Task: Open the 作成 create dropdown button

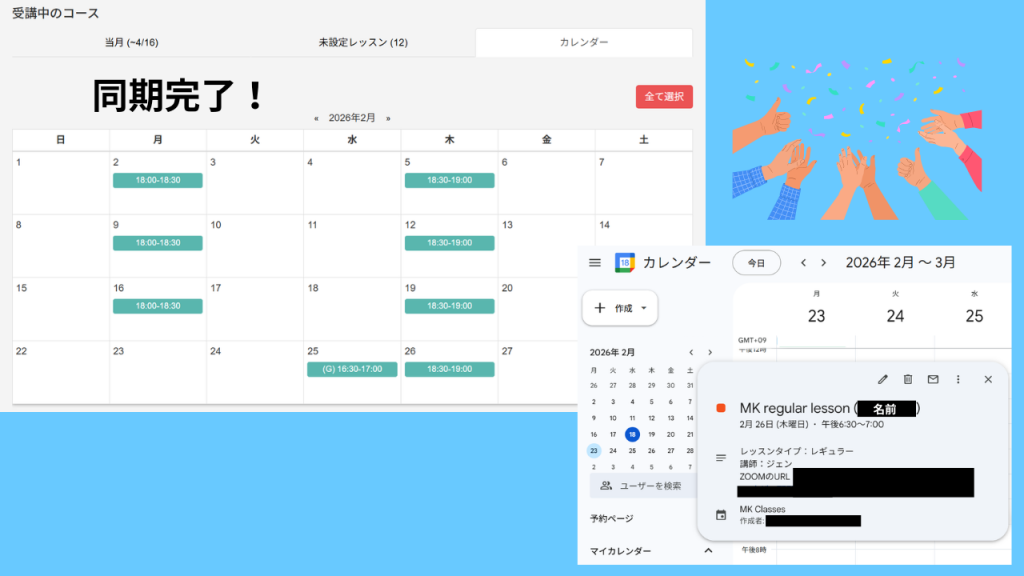Action: (620, 308)
